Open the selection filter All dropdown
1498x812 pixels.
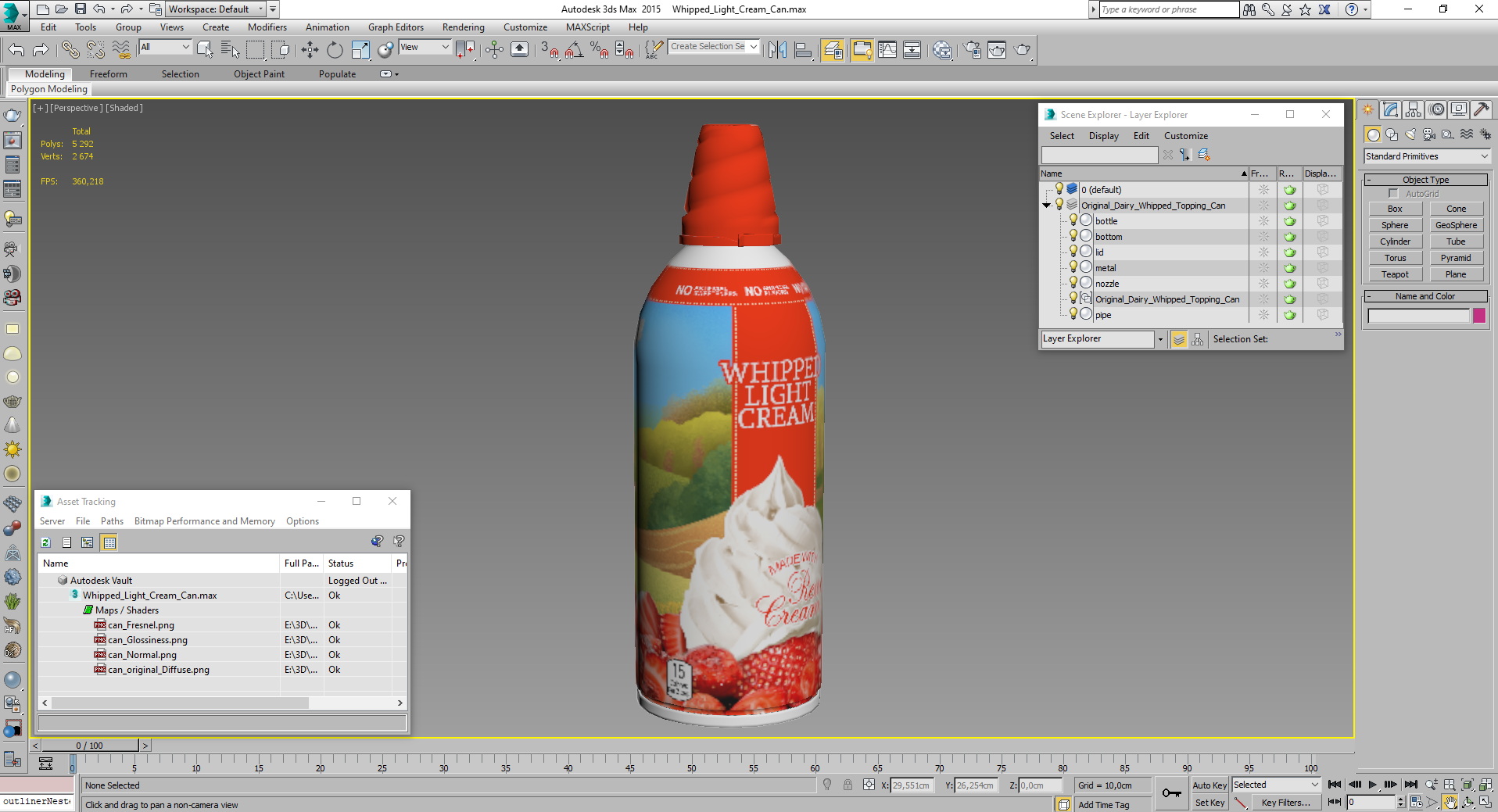pos(165,47)
